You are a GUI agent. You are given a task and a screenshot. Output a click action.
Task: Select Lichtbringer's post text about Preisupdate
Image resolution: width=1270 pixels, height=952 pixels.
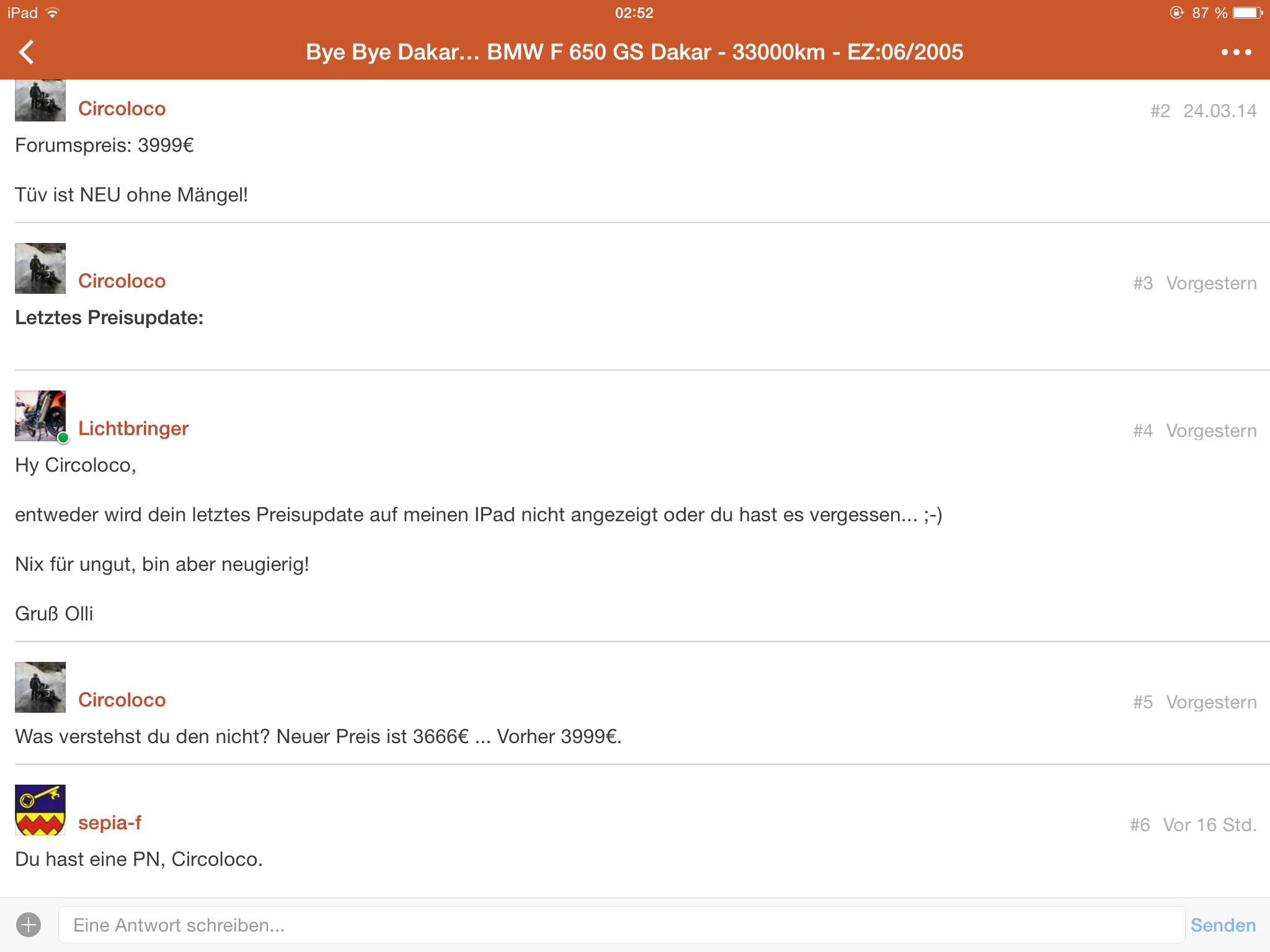tap(477, 515)
